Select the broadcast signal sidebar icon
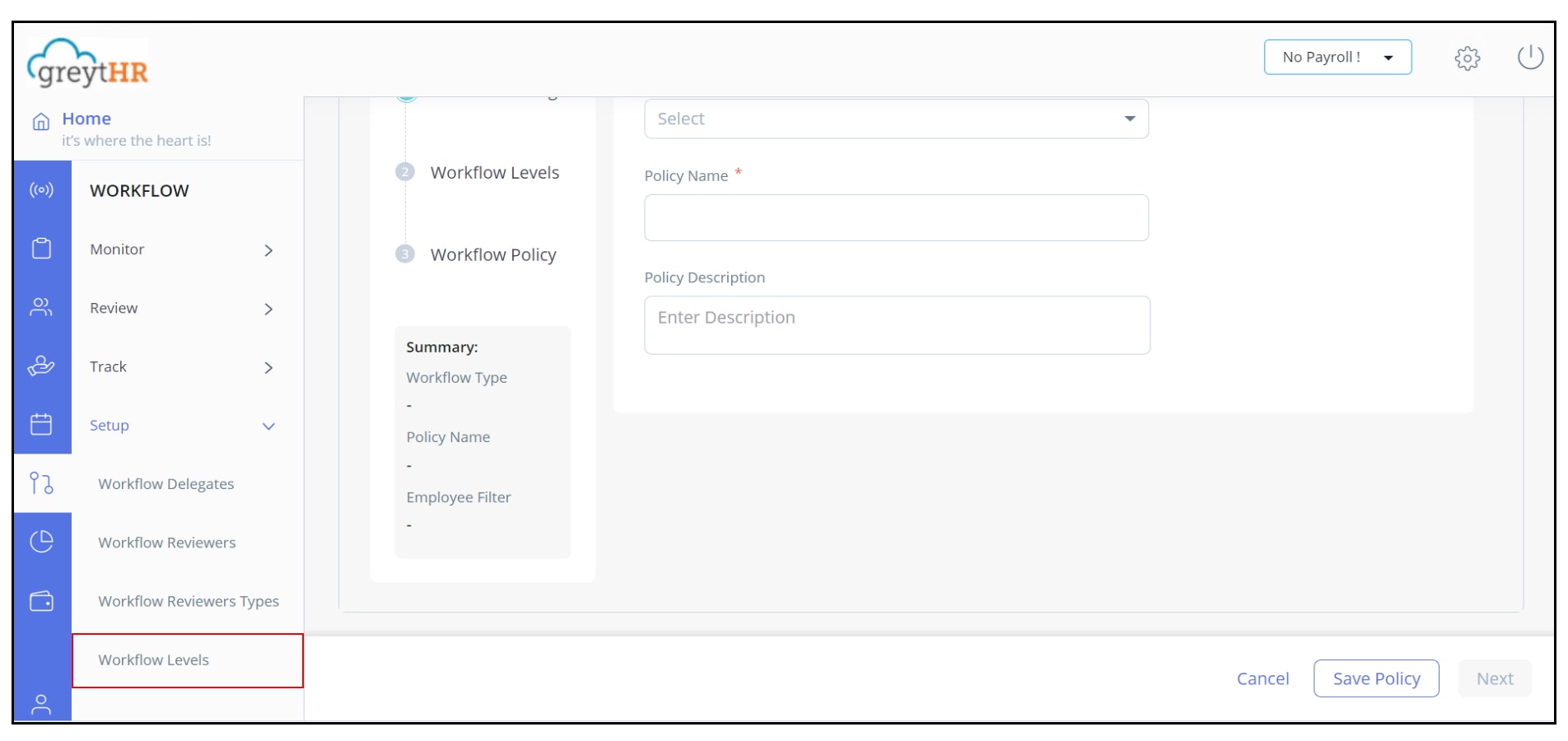The width and height of the screenshot is (1568, 741). [42, 190]
